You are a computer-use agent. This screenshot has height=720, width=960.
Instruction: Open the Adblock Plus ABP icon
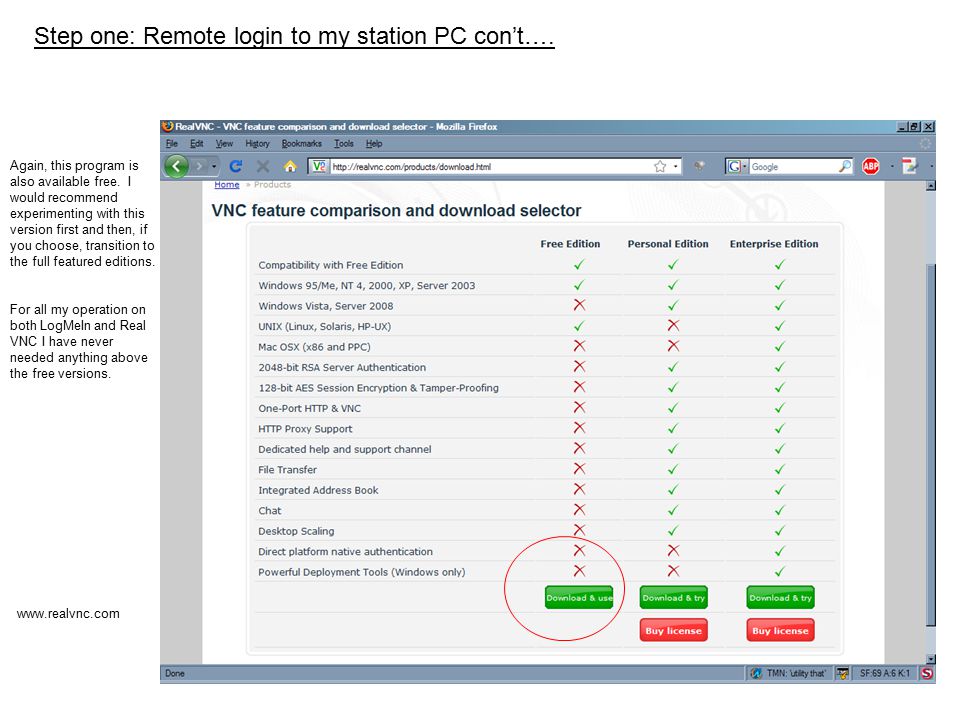[871, 166]
